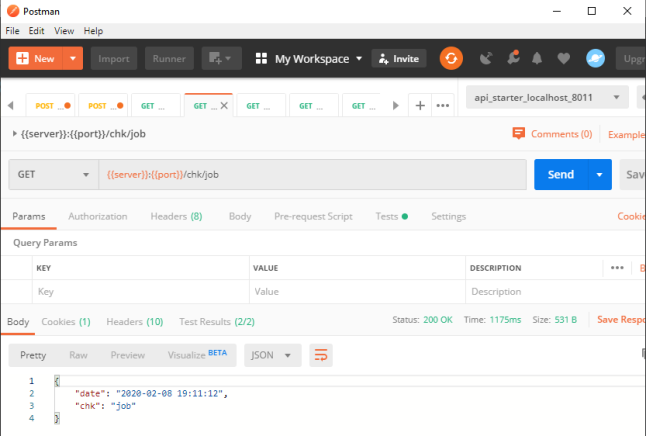Click in the request URL field
The width and height of the screenshot is (646, 436).
coord(312,175)
